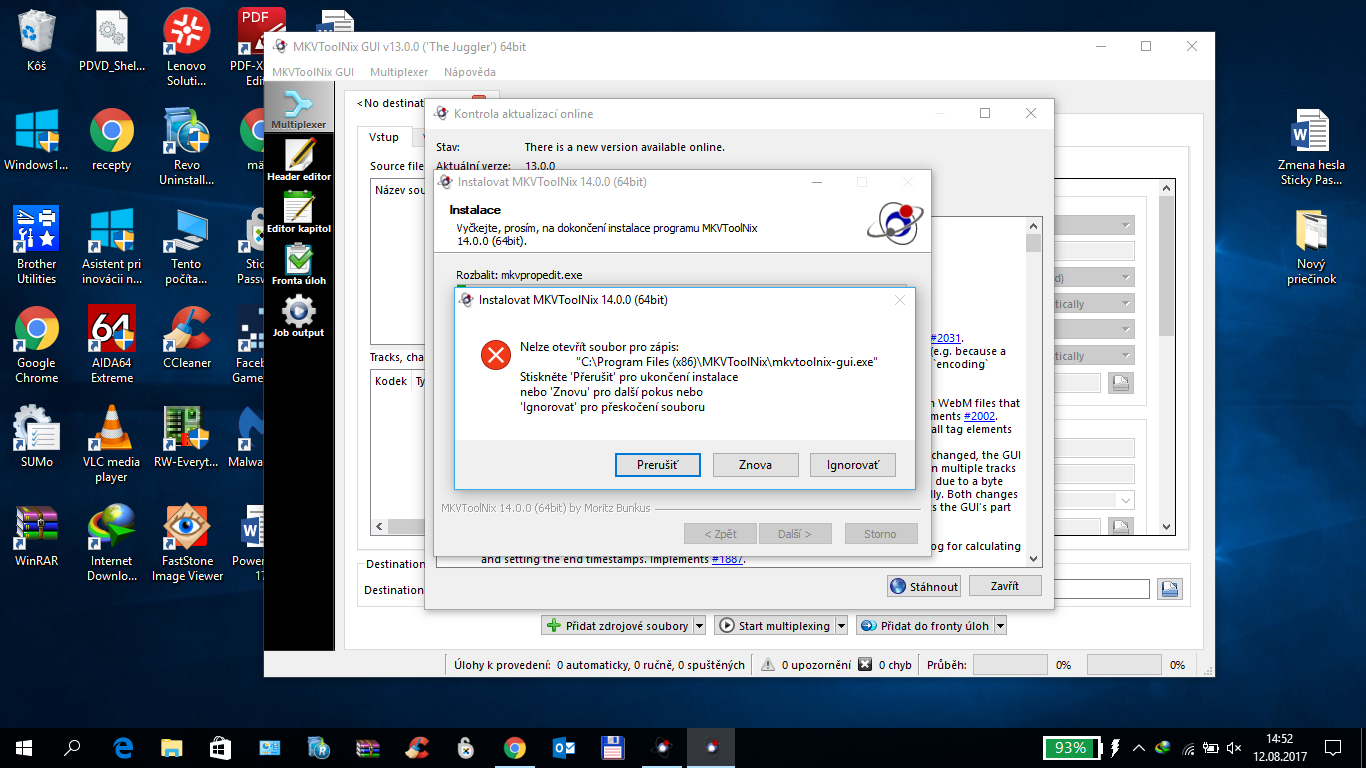Open the Editor kapitol tool
This screenshot has height=768, width=1366.
point(298,213)
